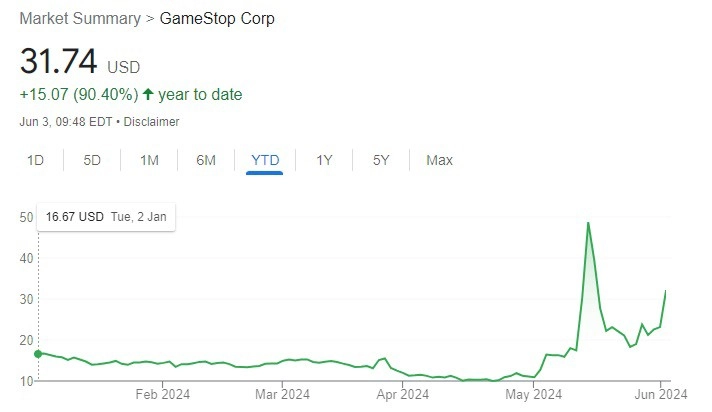Screen dimensions: 712x412
Task: Click the Apr 2024 axis label
Action: click(402, 394)
